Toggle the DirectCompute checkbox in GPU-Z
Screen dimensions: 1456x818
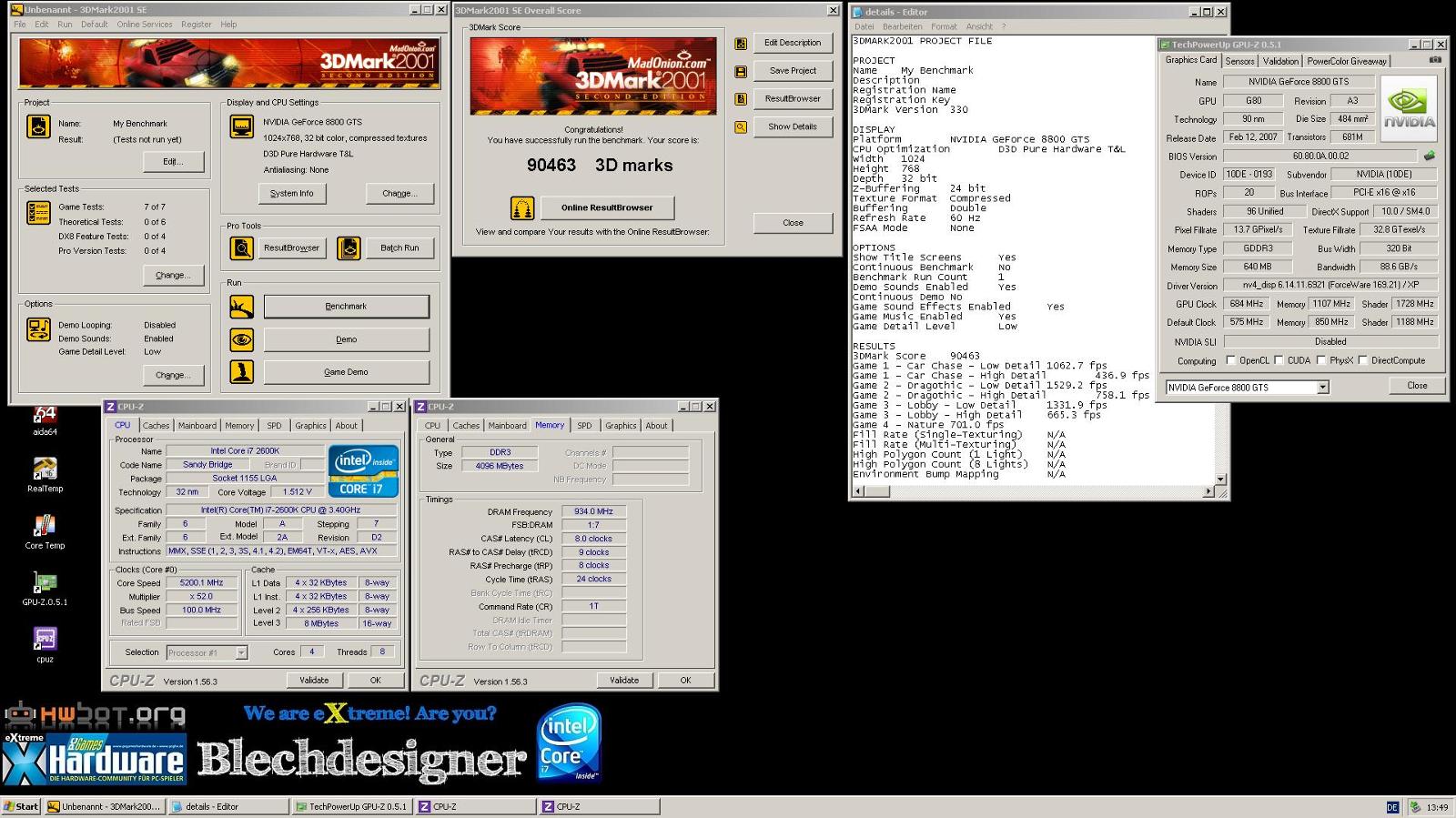click(1362, 360)
